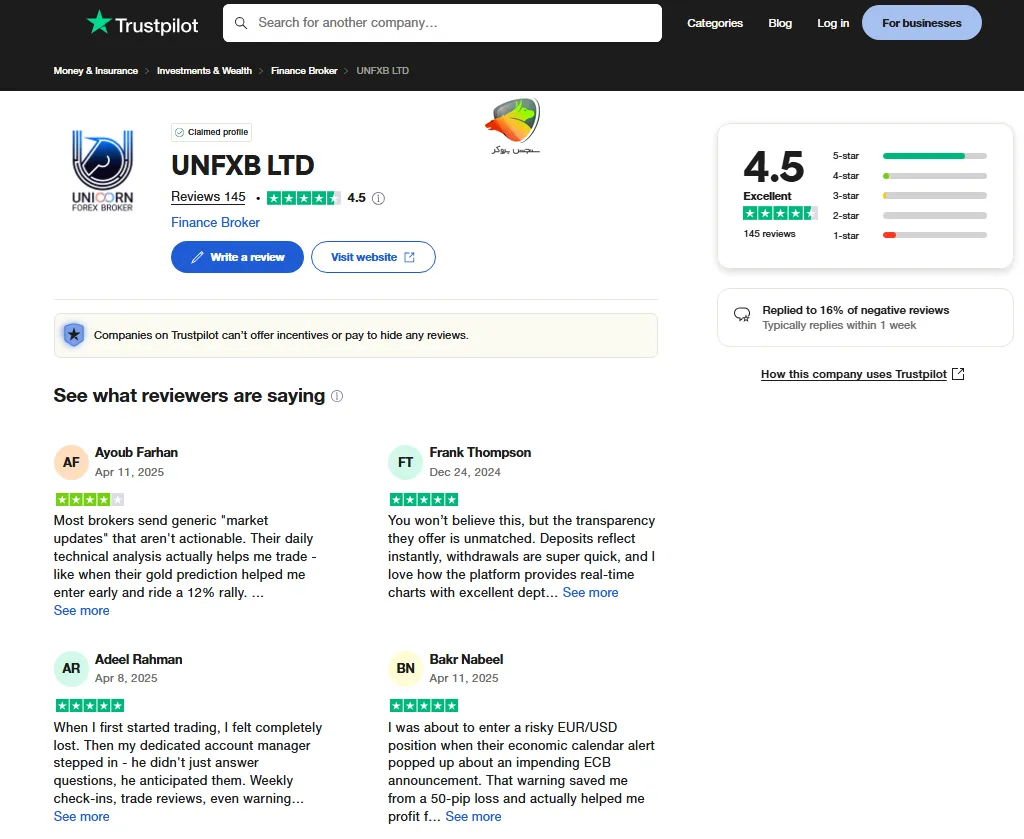Expand Frank Thompson's review via See more
1024x839 pixels.
point(590,592)
